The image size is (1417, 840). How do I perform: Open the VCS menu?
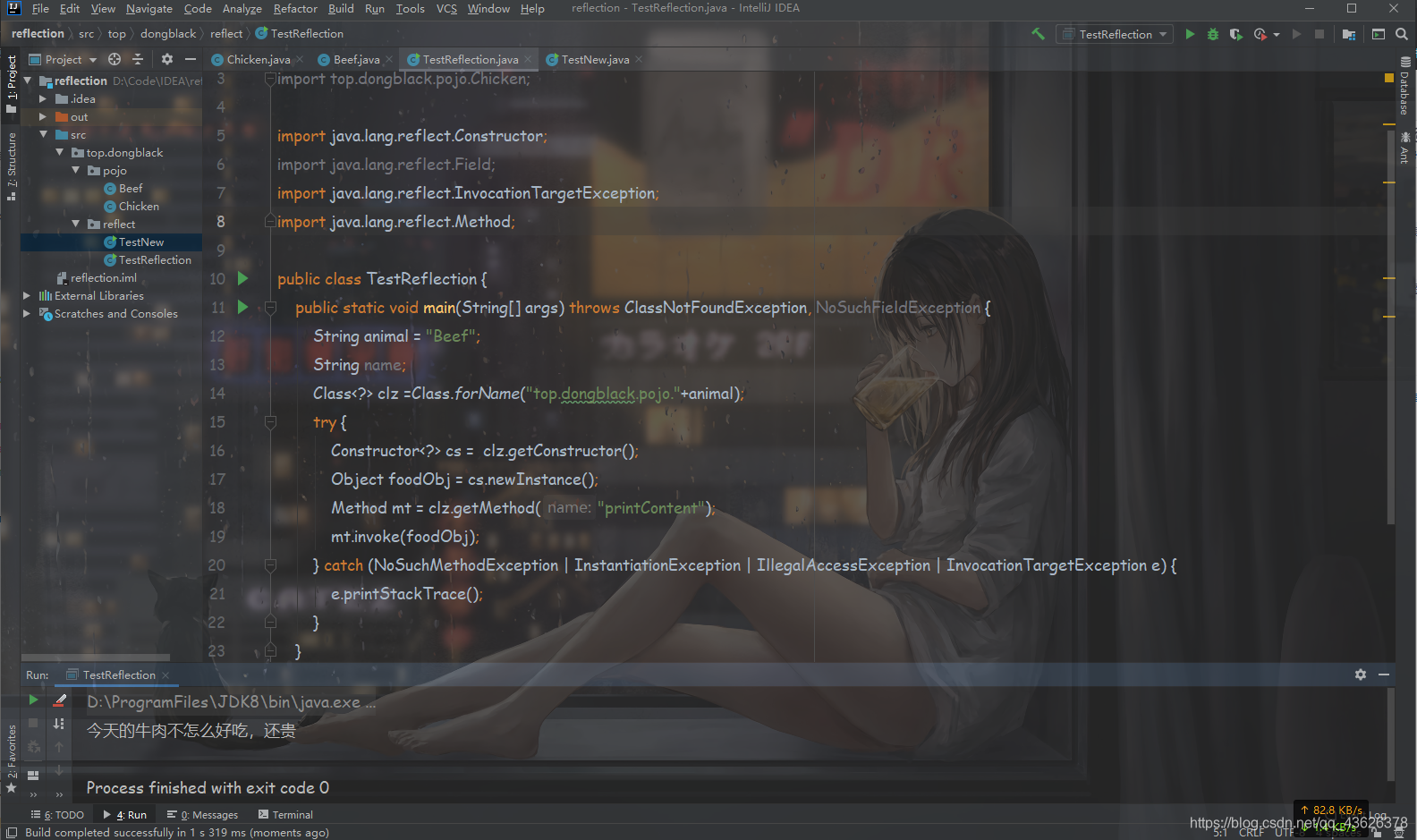(x=446, y=8)
